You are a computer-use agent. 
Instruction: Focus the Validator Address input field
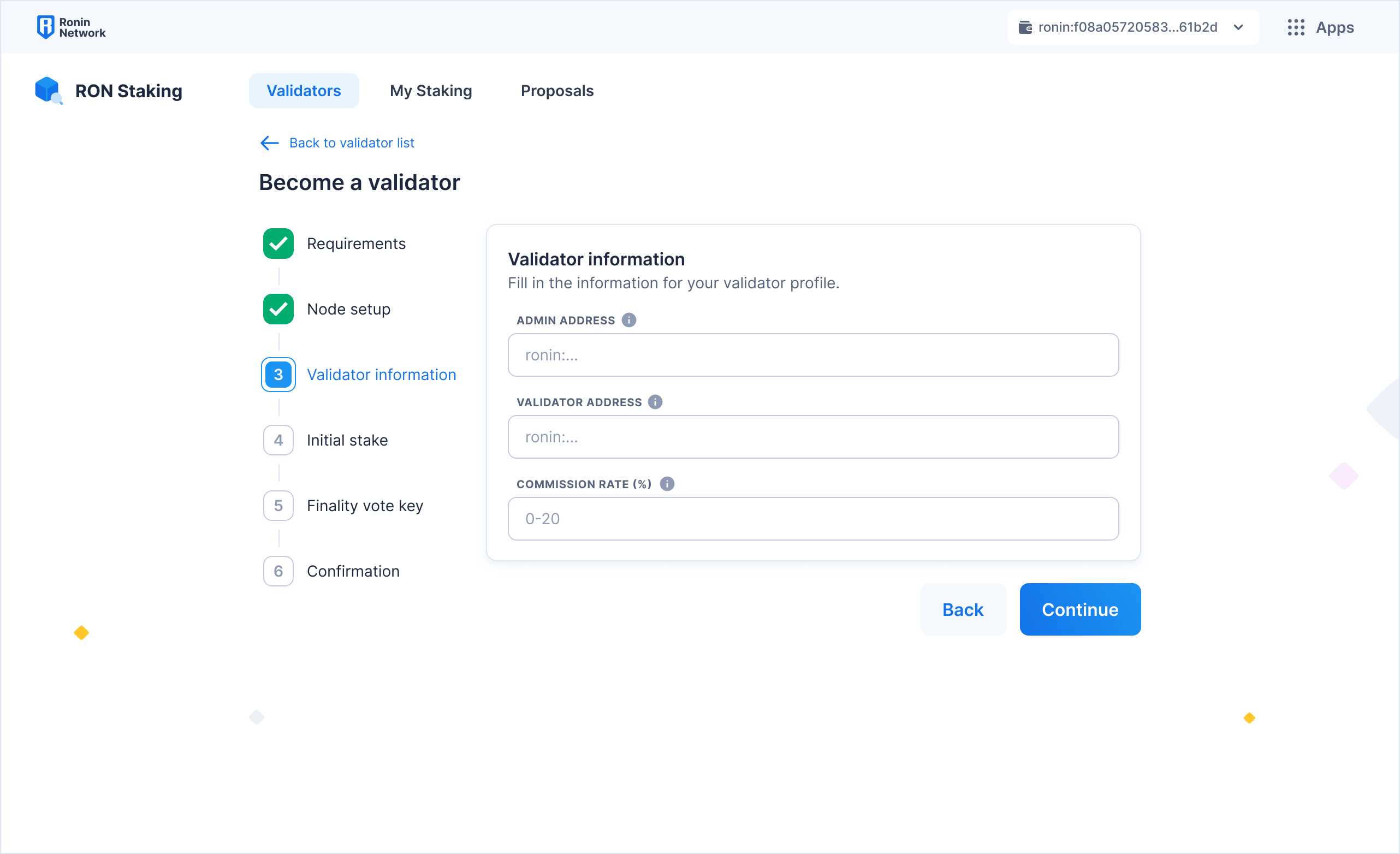(813, 437)
